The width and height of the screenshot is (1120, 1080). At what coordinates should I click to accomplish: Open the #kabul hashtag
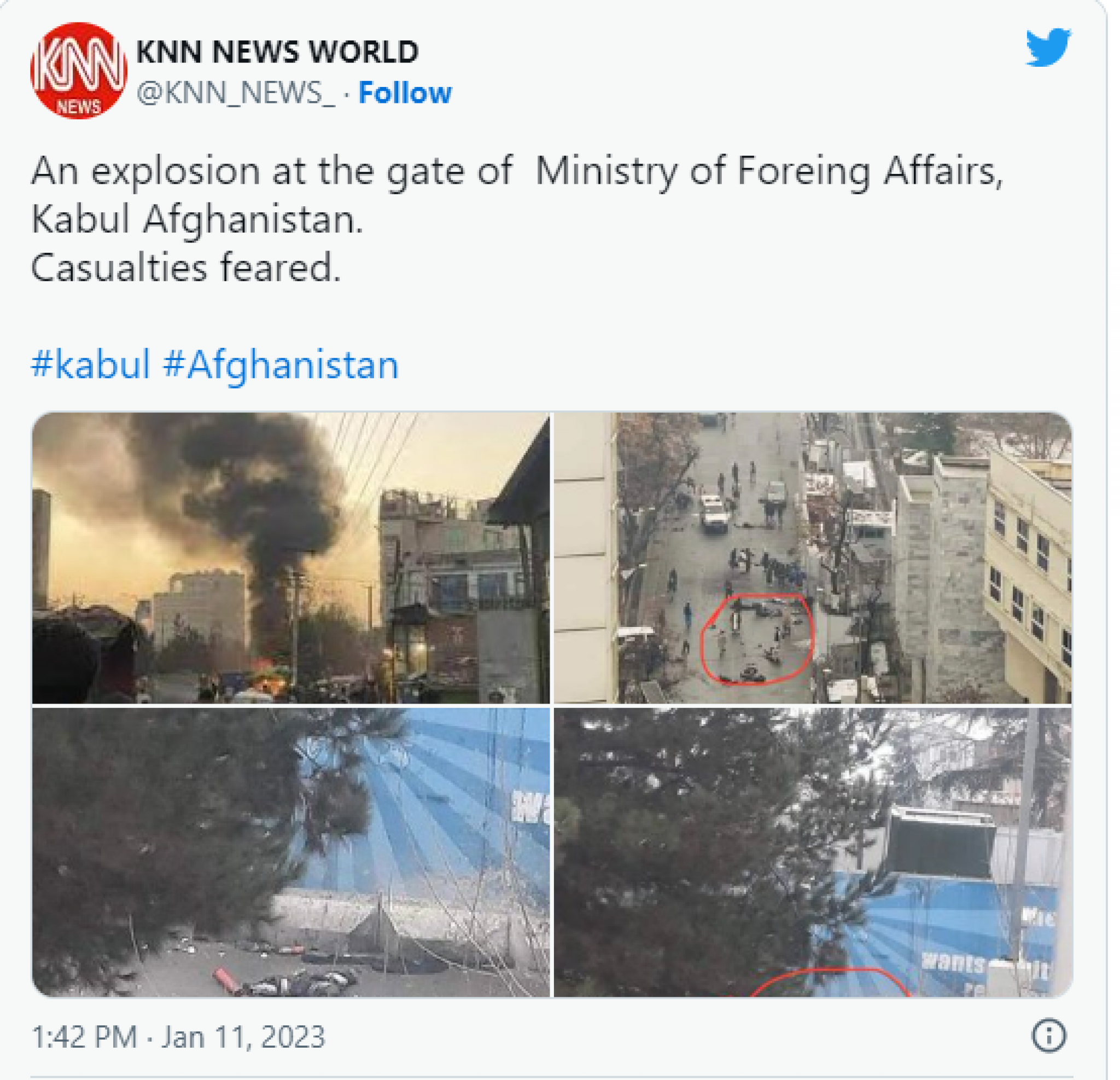tap(91, 364)
